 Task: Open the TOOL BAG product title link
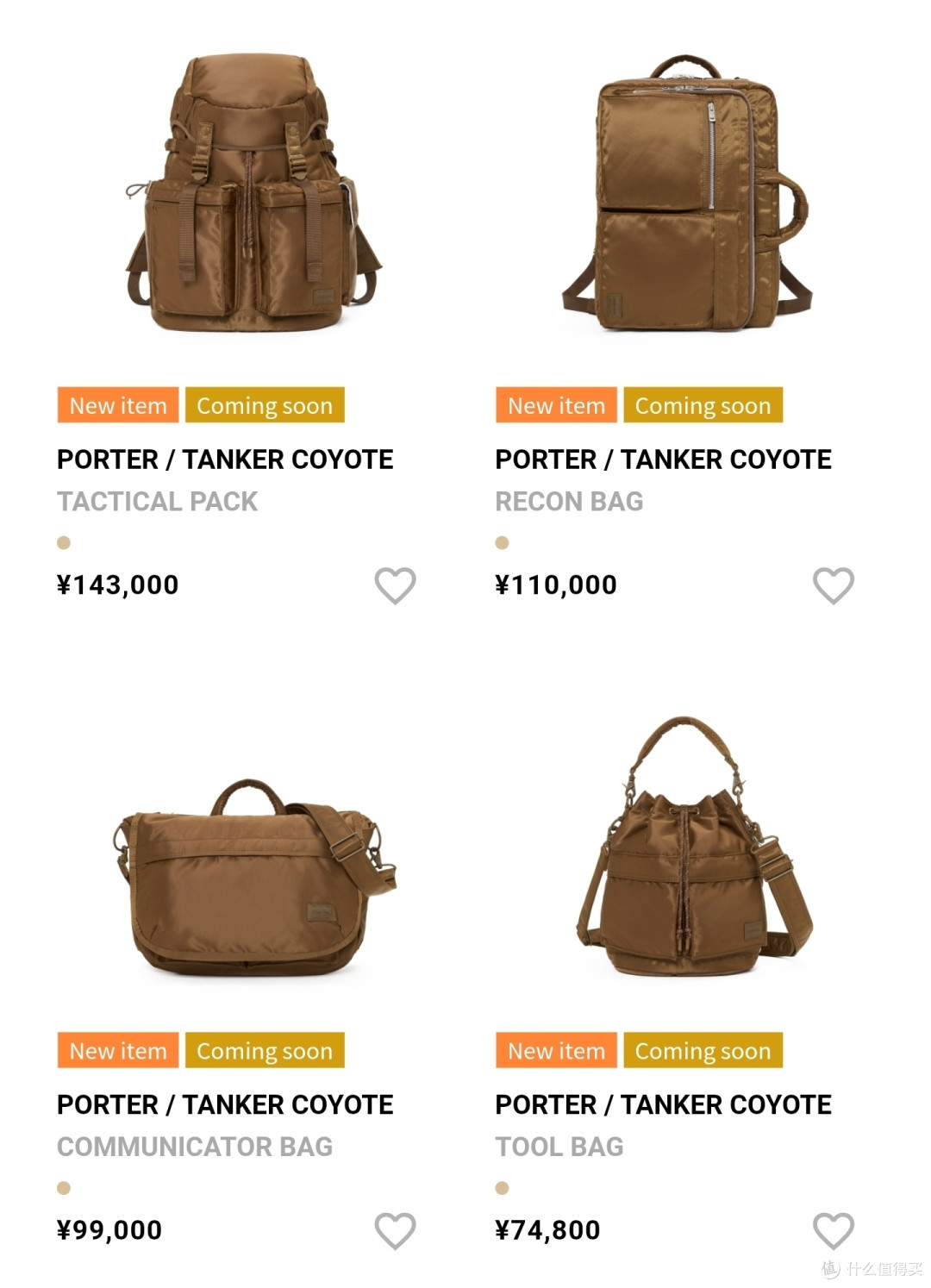[559, 1147]
